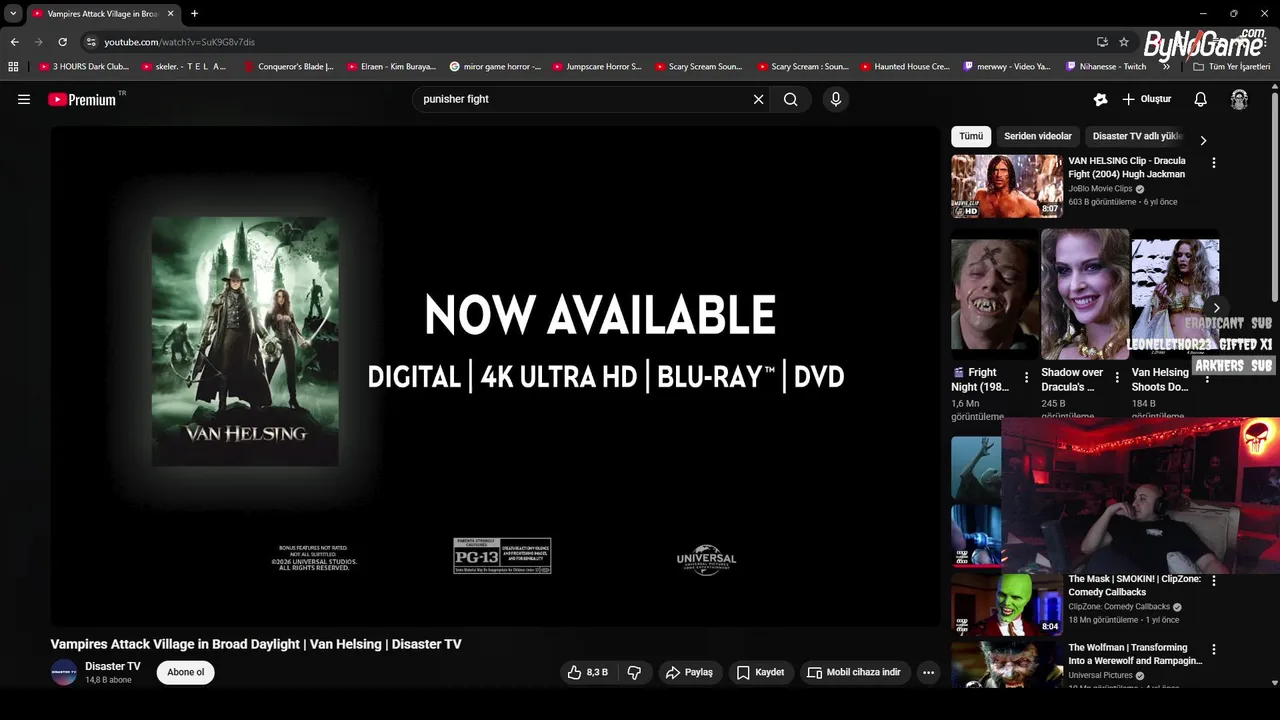The height and width of the screenshot is (720, 1280).
Task: Focus the search field with punisher fight
Action: point(585,99)
